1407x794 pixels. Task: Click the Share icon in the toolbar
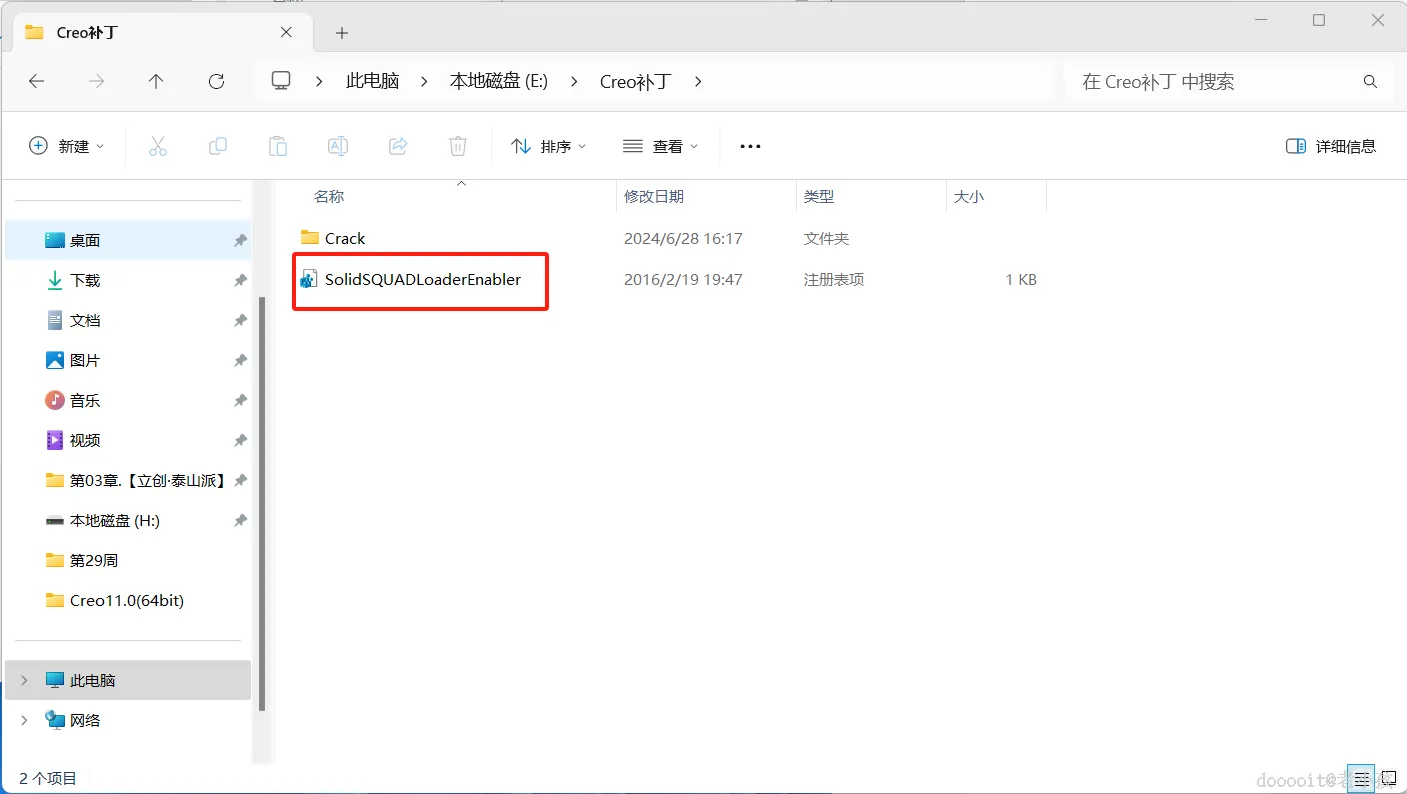point(398,146)
